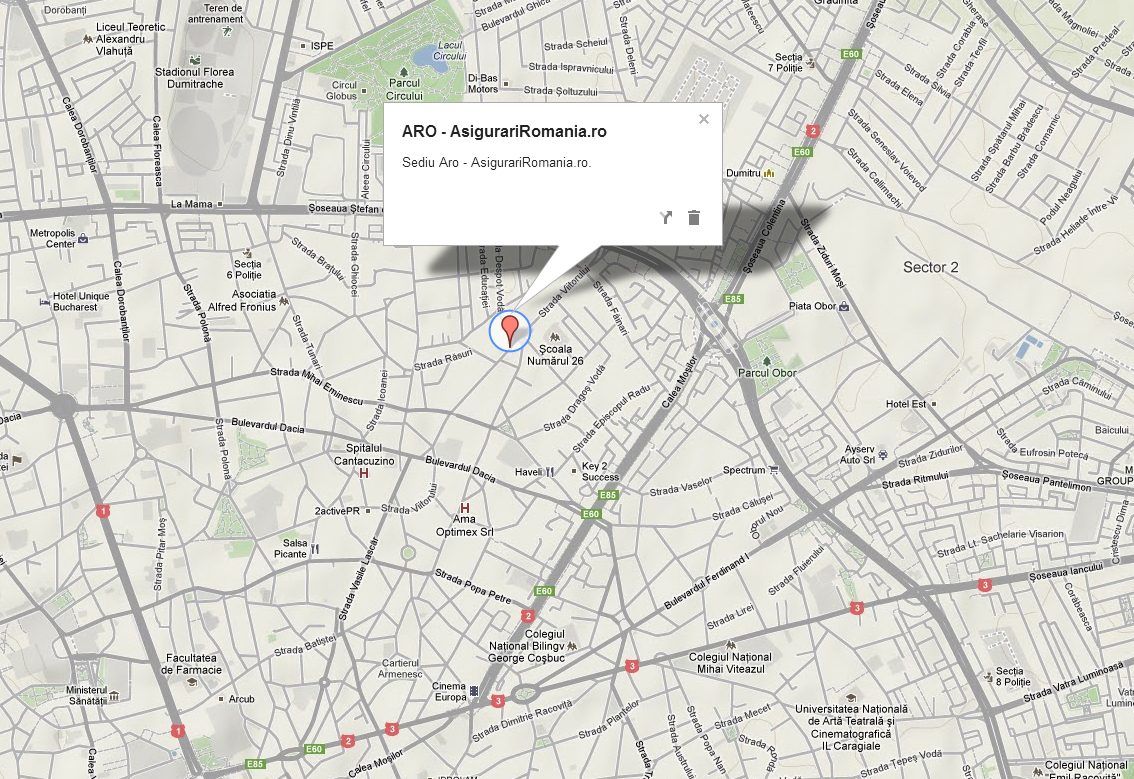Select the Spitalul Cantacuzino hospital icon
The height and width of the screenshot is (779, 1134).
tap(364, 473)
